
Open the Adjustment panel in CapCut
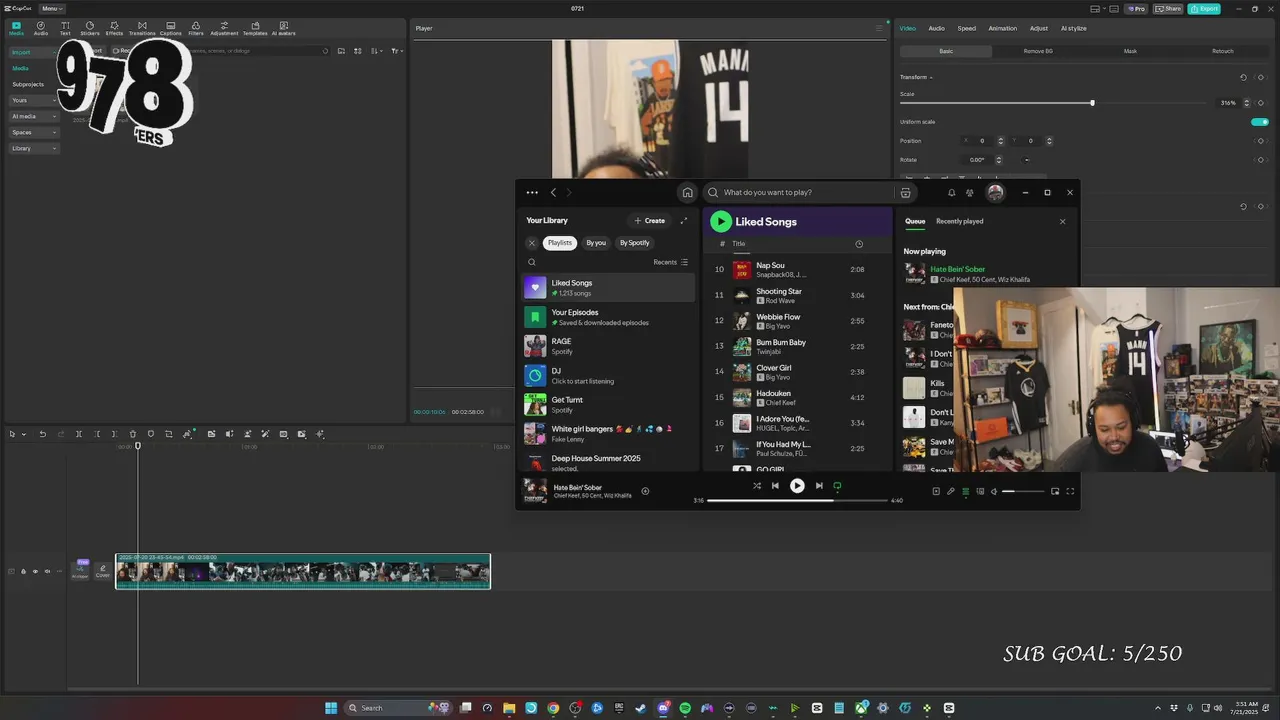click(x=224, y=28)
